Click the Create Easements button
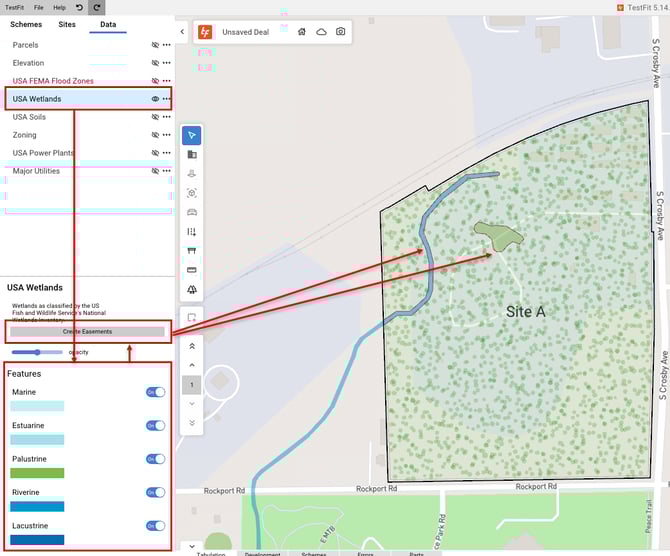This screenshot has height=556, width=670. coord(87,331)
